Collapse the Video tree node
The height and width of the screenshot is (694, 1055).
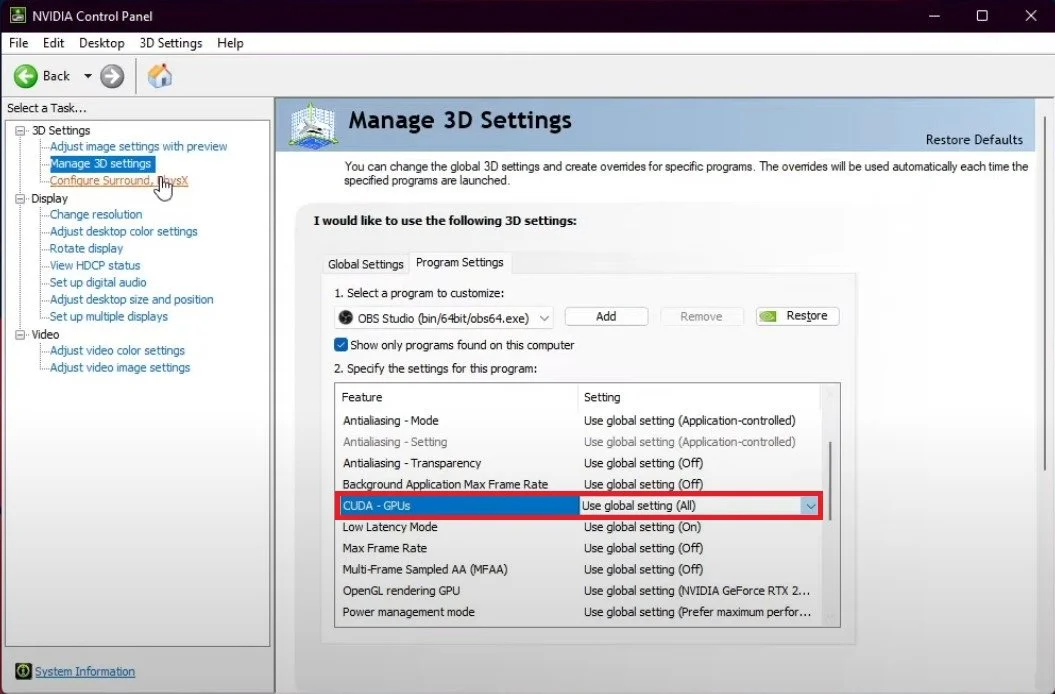(x=20, y=335)
